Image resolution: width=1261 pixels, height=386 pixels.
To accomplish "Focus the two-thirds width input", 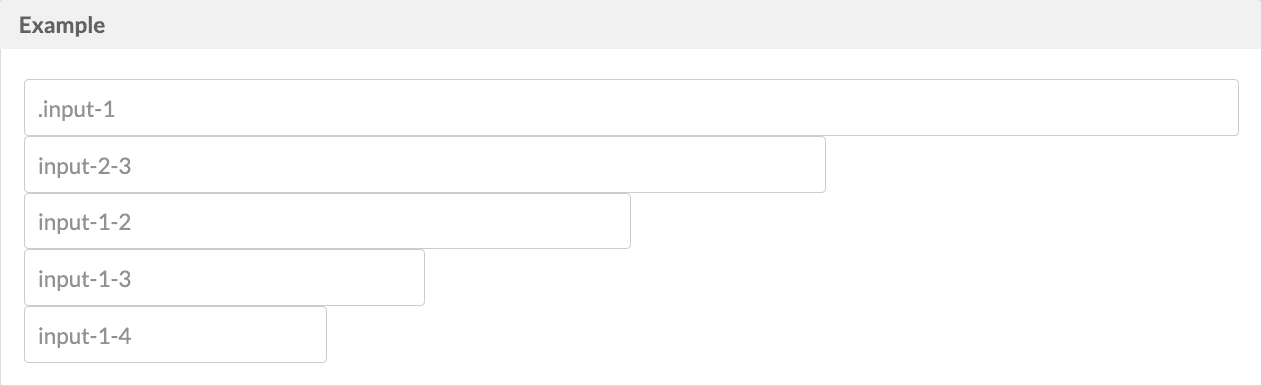I will coord(425,165).
